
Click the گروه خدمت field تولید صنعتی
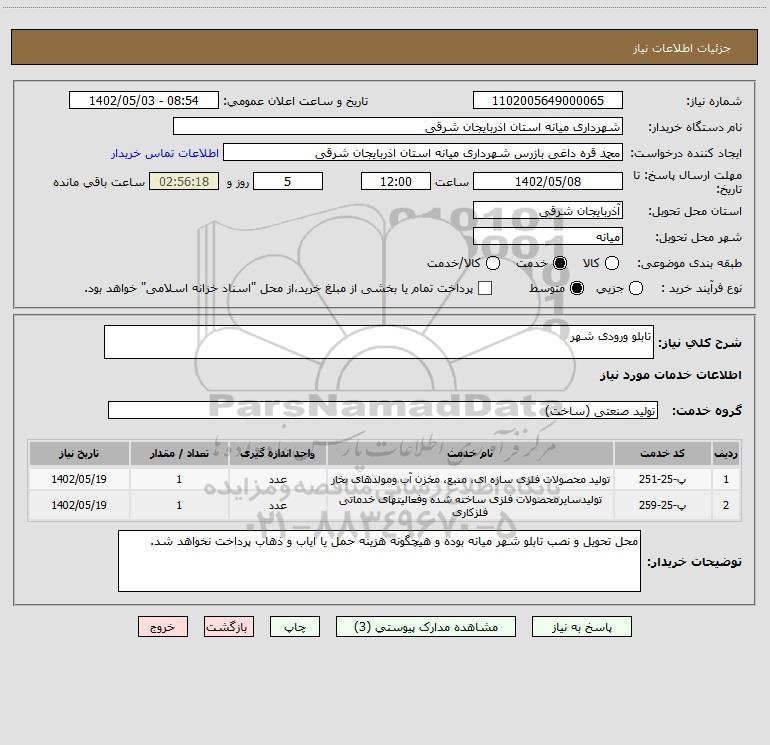pos(383,411)
